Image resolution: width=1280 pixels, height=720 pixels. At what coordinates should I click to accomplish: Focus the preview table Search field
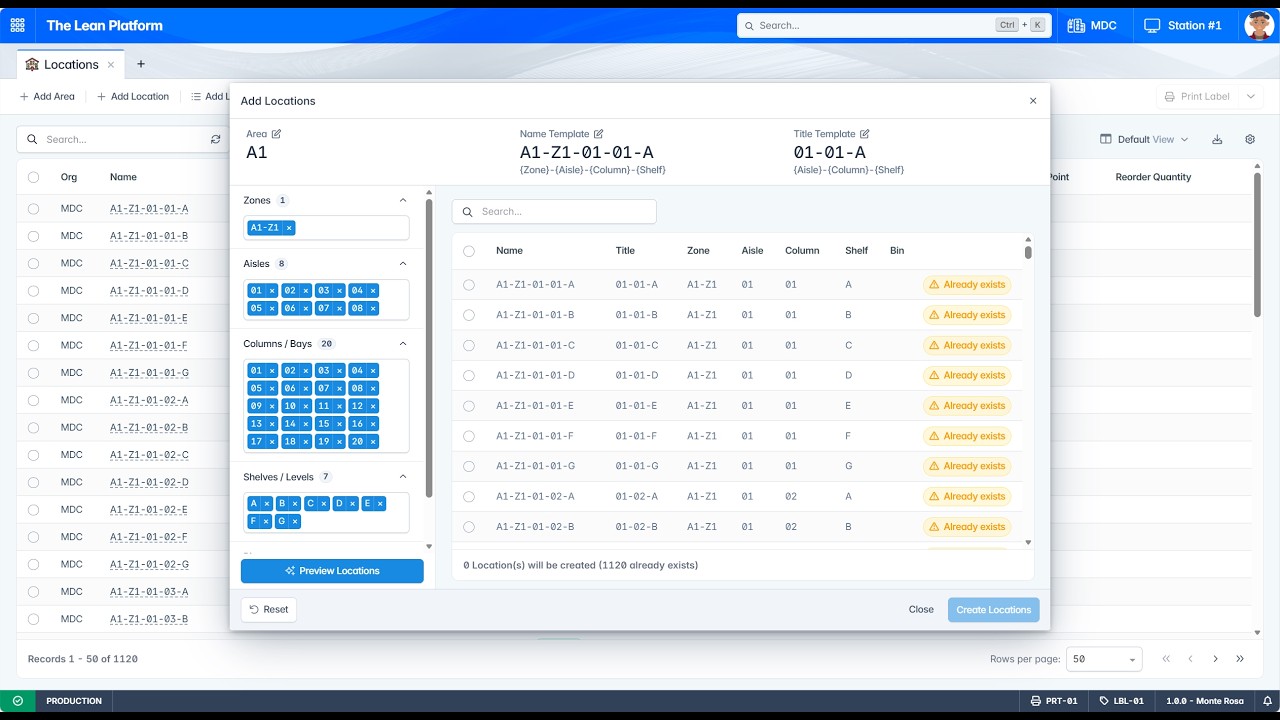[554, 212]
